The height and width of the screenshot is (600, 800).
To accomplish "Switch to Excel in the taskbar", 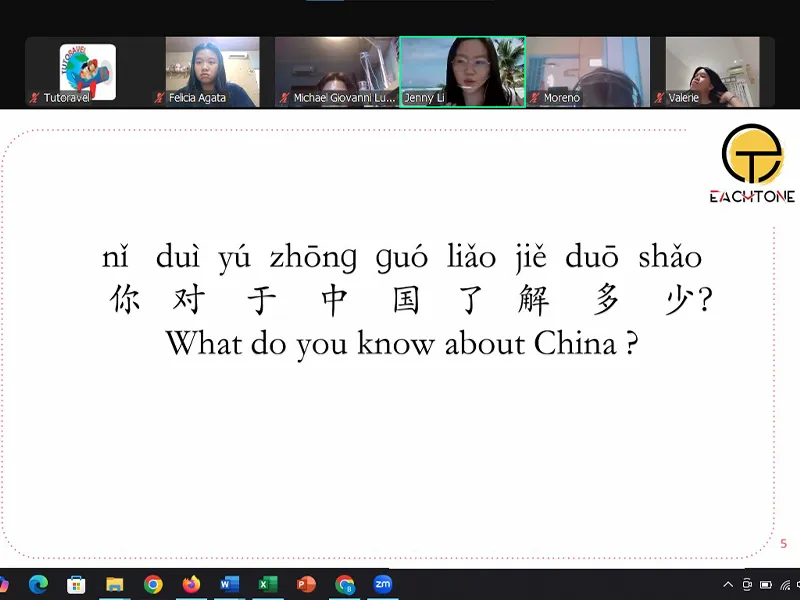I will (268, 584).
